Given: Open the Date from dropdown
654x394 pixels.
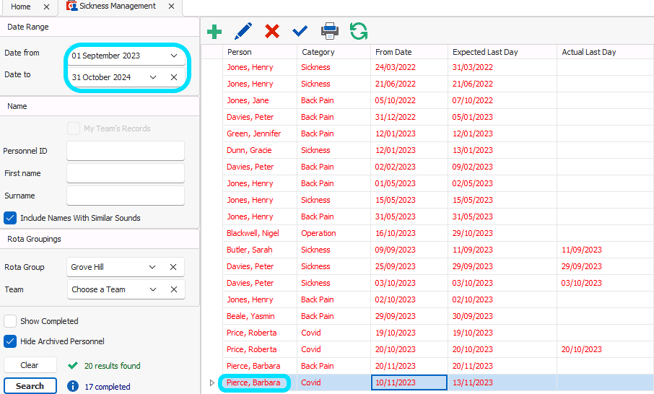Looking at the screenshot, I should [174, 55].
